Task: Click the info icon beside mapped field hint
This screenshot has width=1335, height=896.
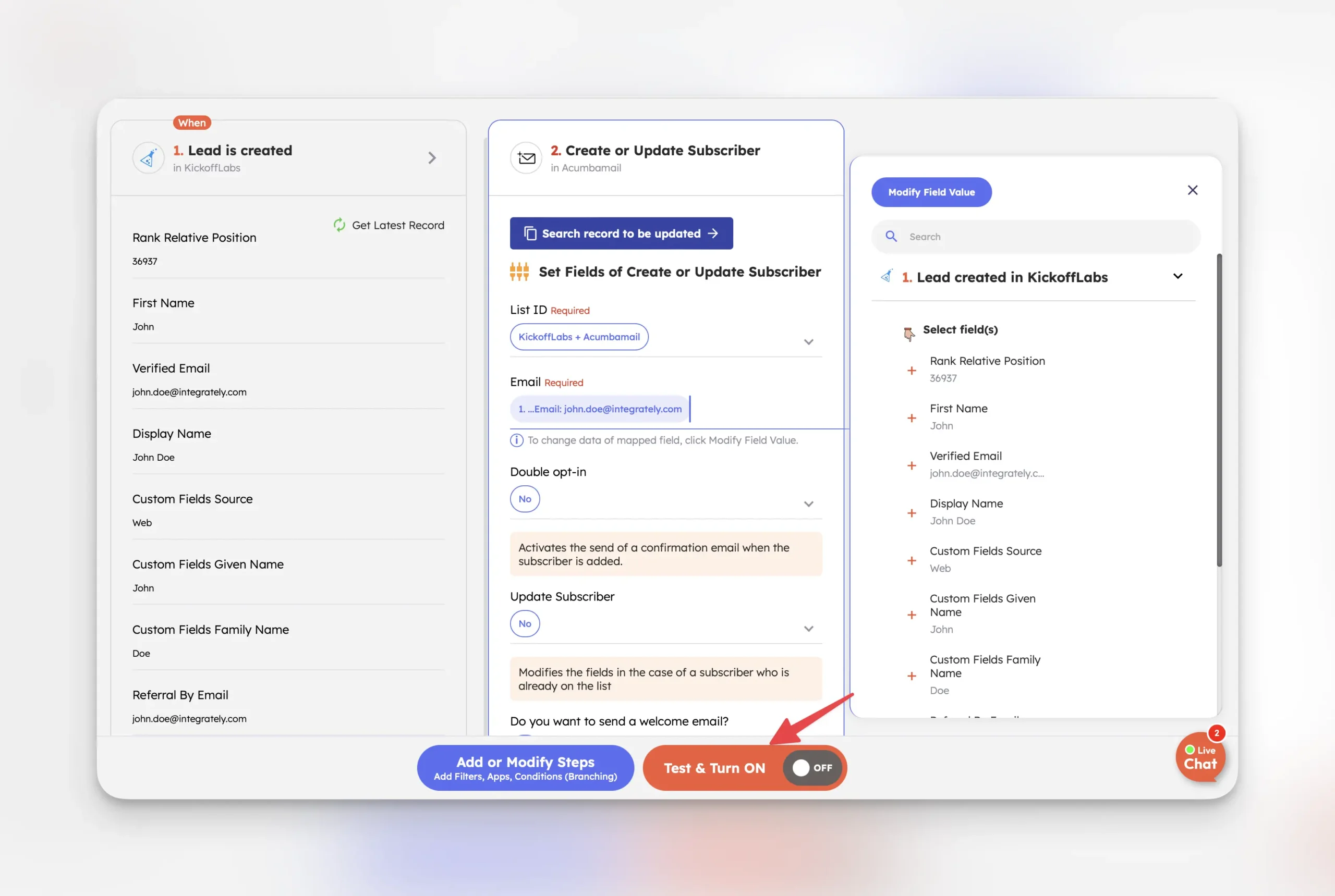Action: (x=516, y=440)
